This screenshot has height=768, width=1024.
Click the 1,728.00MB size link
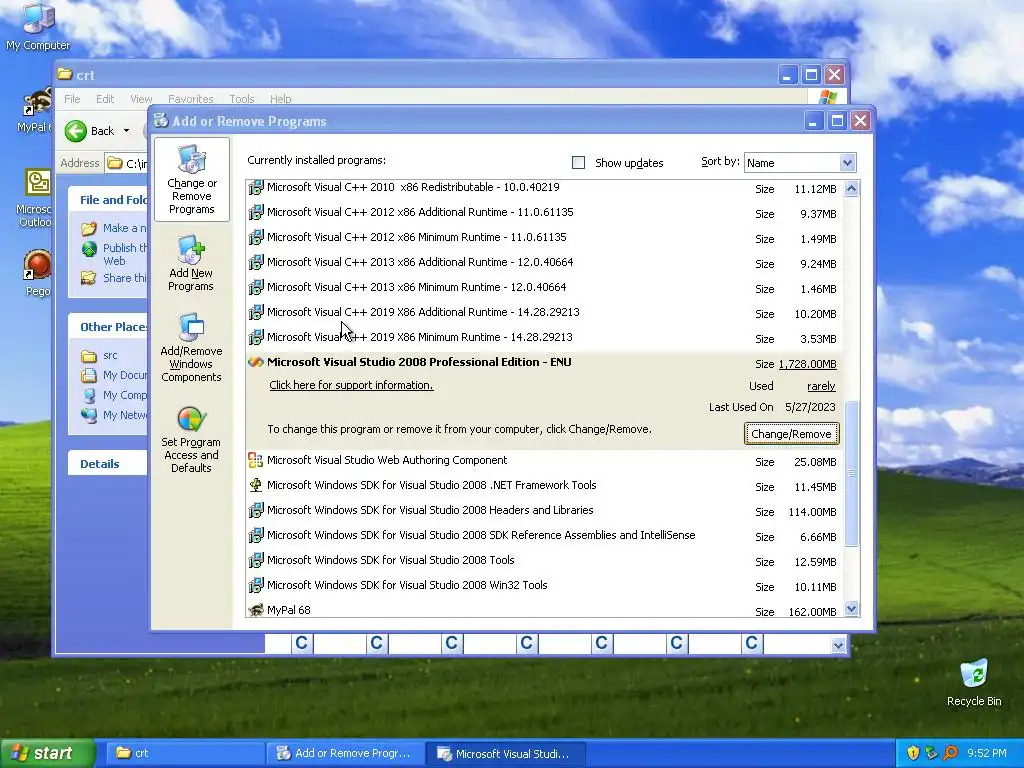(x=807, y=364)
